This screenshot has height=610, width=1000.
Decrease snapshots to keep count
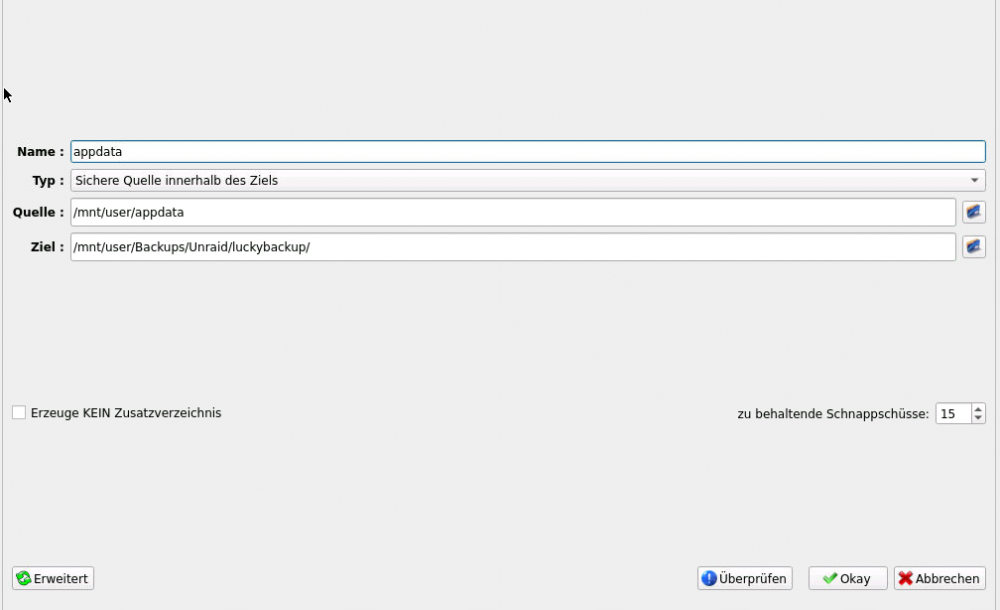[978, 418]
